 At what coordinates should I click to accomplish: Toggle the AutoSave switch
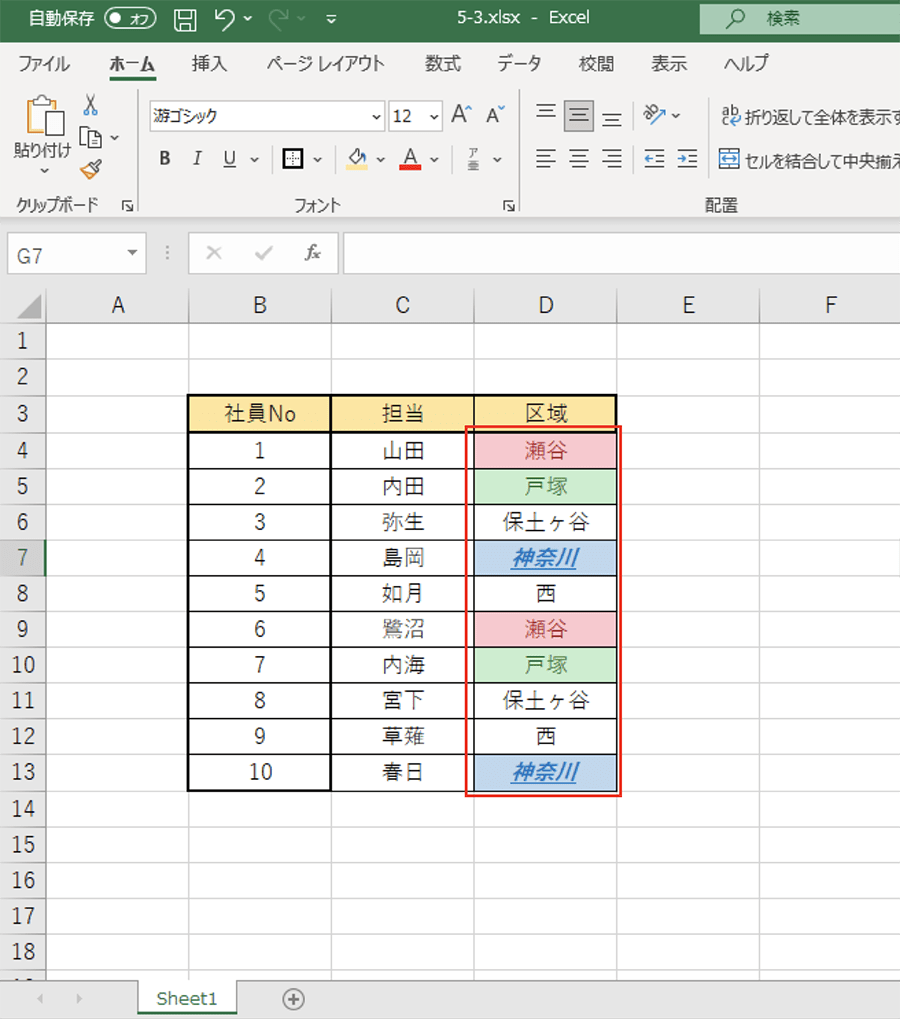click(x=131, y=18)
